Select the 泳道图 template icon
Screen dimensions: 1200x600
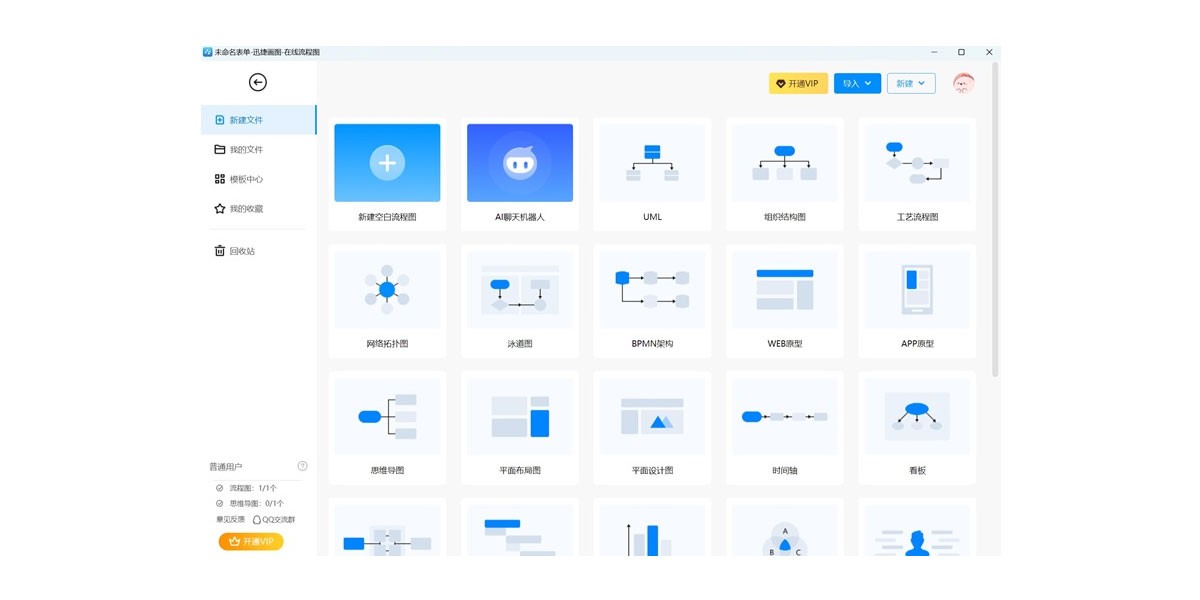[520, 290]
